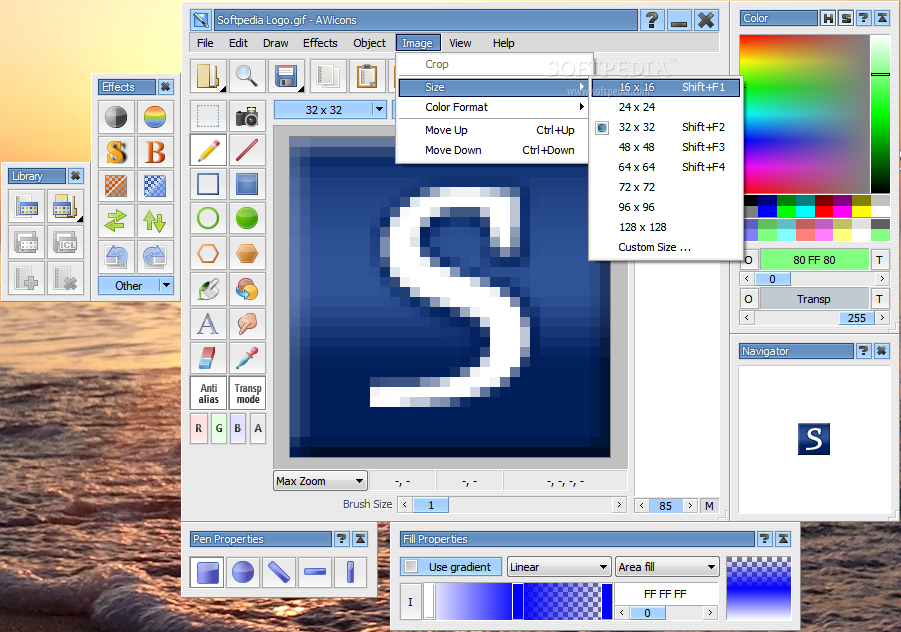901x632 pixels.
Task: Choose 16 x 16 size
Action: pyautogui.click(x=666, y=87)
